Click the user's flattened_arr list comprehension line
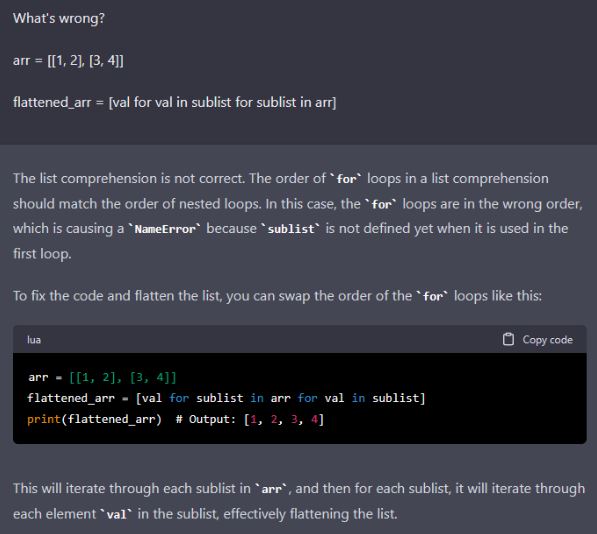 pyautogui.click(x=174, y=102)
